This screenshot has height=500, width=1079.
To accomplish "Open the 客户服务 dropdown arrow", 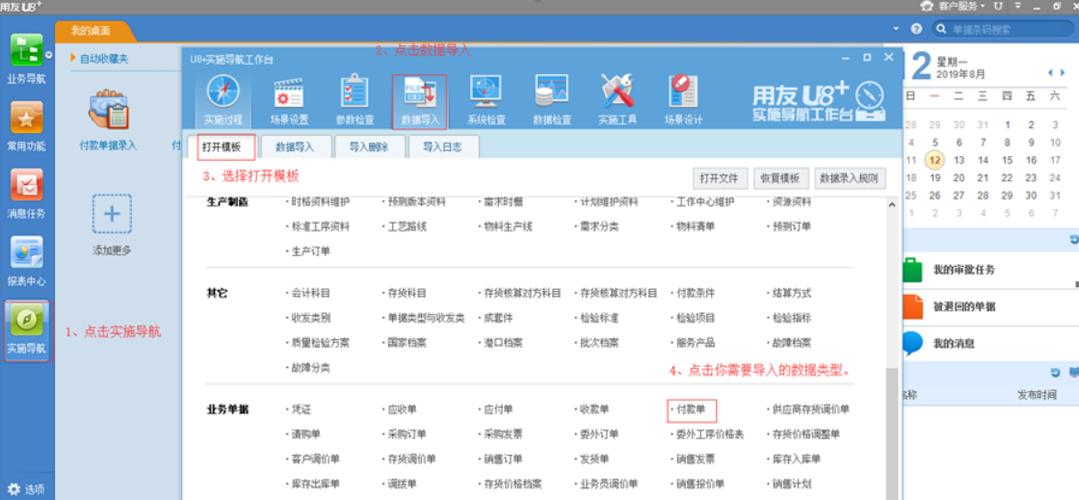I will [x=983, y=6].
